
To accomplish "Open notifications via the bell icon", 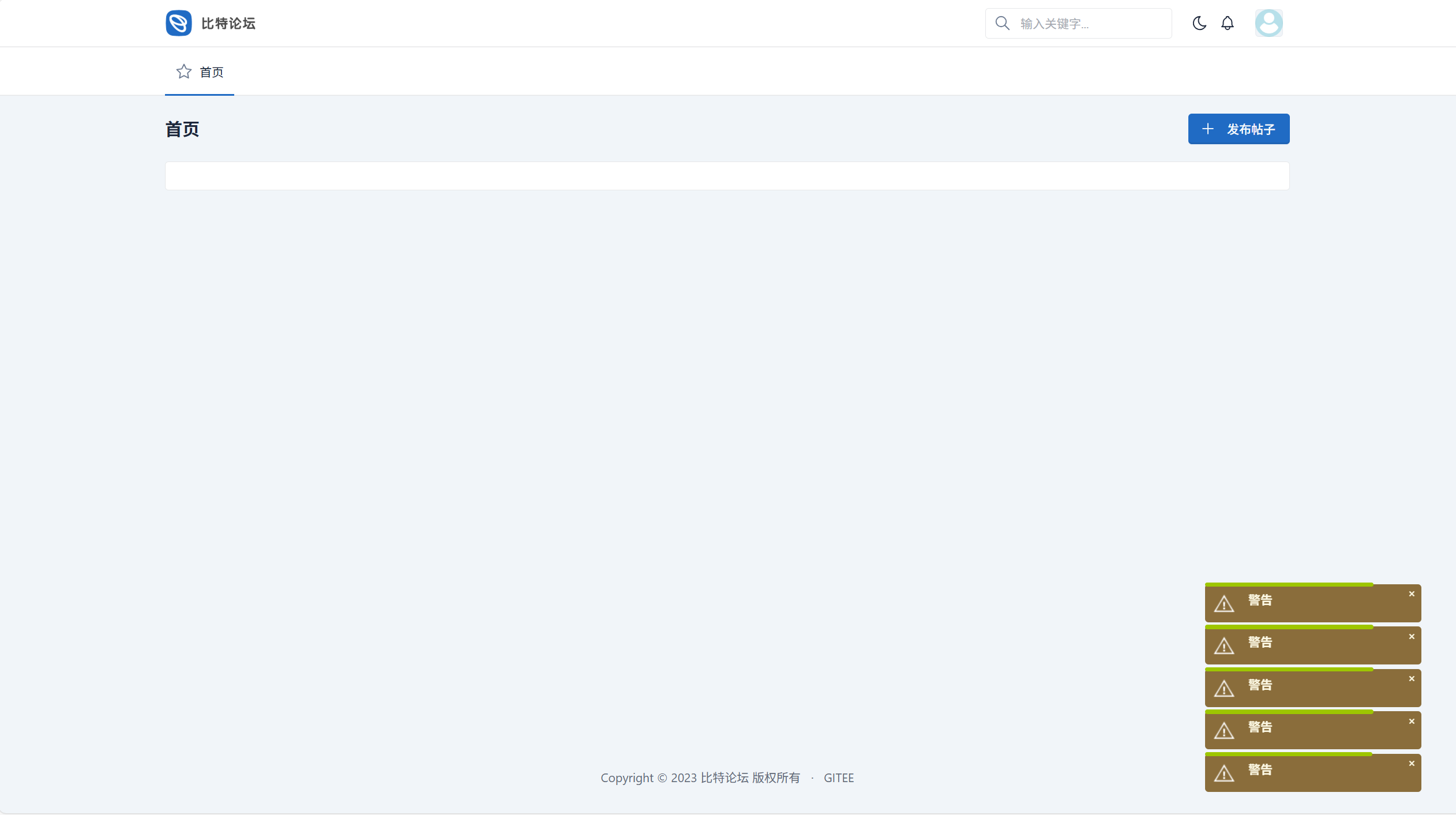I will (x=1228, y=23).
